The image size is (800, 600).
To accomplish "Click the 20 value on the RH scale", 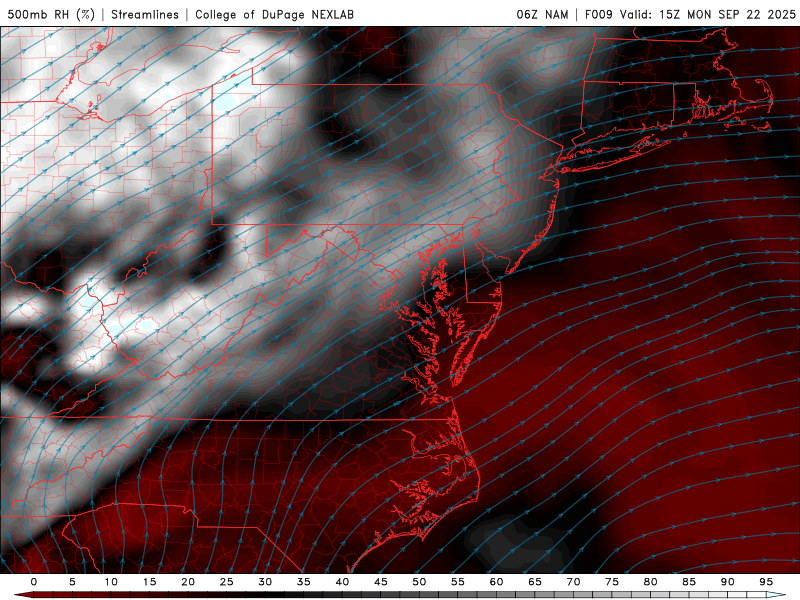I will pos(188,582).
